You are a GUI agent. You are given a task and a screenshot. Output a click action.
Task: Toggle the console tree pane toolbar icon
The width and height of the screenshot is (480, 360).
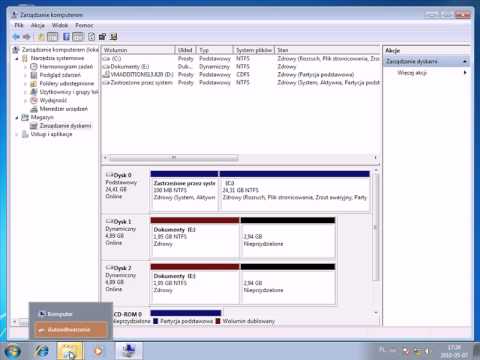tap(53, 37)
